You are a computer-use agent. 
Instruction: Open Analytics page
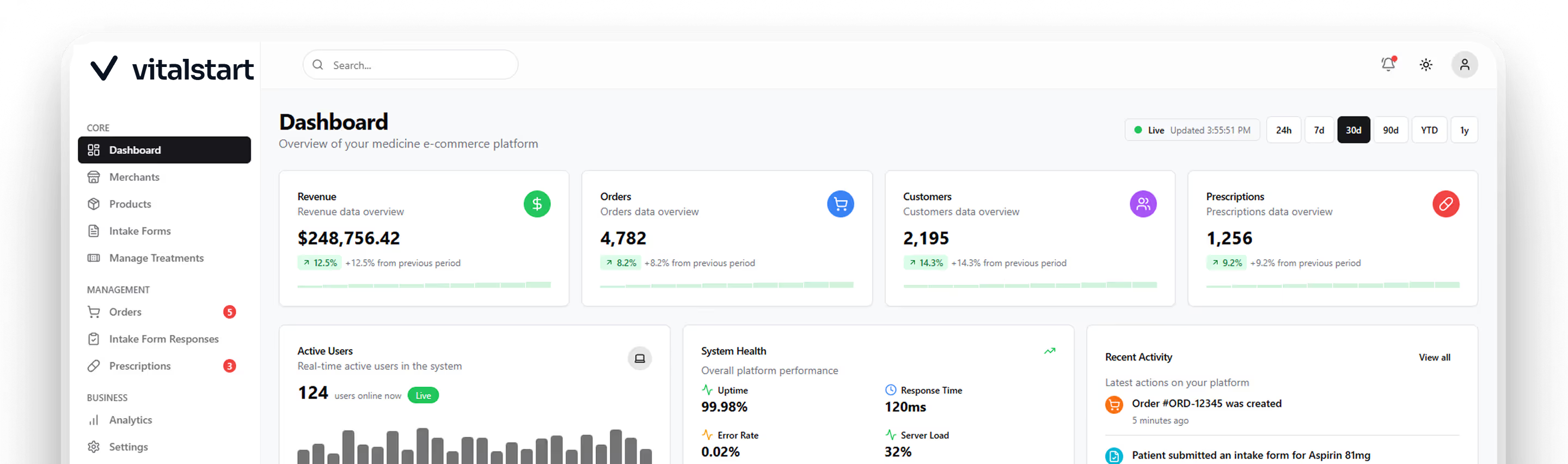164,420
